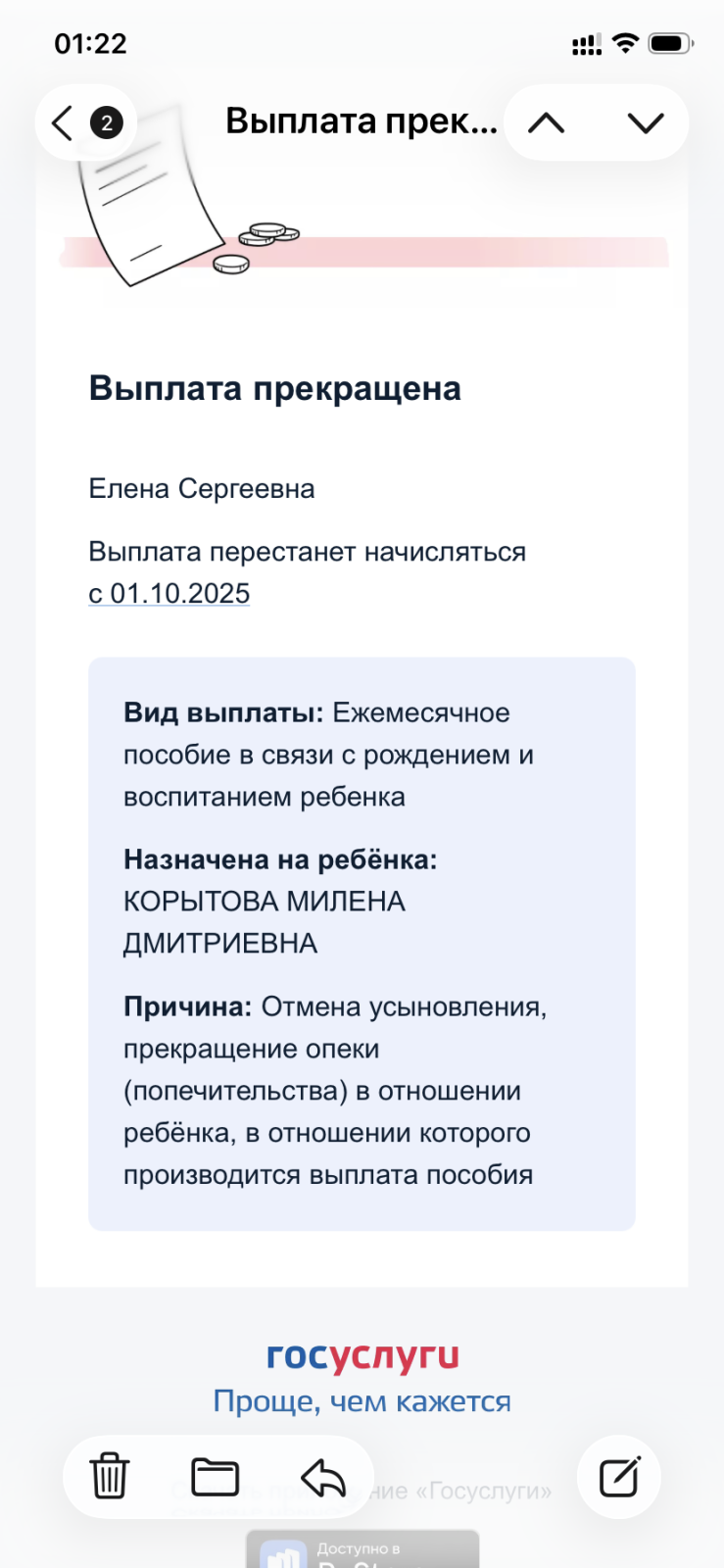Go to previous message with up chevron
This screenshot has height=1568, width=724.
[x=547, y=123]
